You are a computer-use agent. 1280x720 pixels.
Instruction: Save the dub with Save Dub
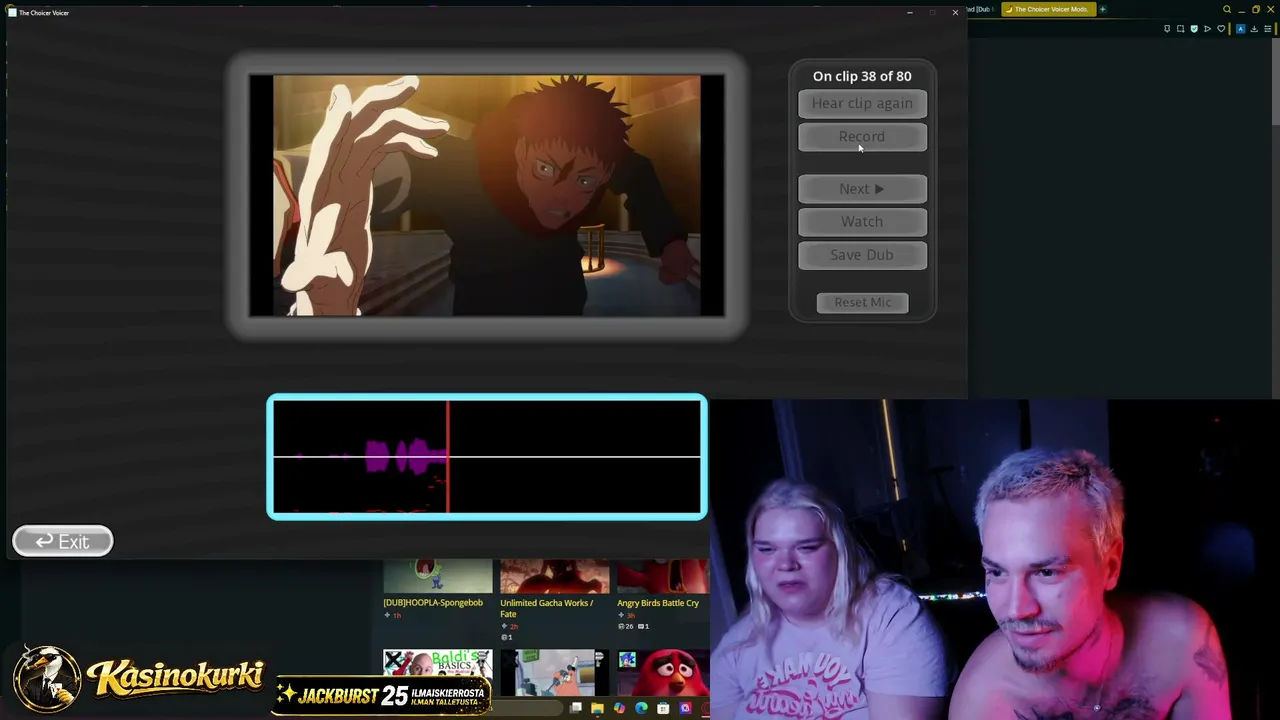coord(862,255)
